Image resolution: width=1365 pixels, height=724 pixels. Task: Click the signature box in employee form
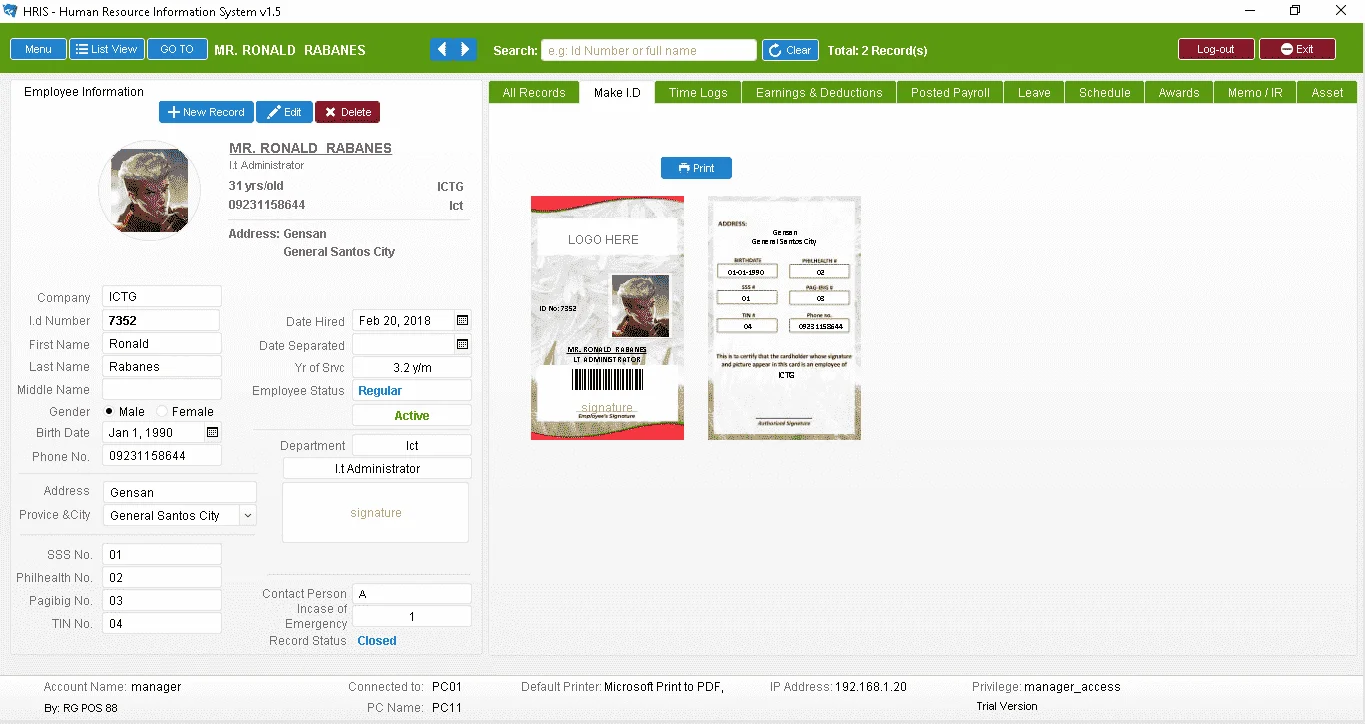click(375, 513)
